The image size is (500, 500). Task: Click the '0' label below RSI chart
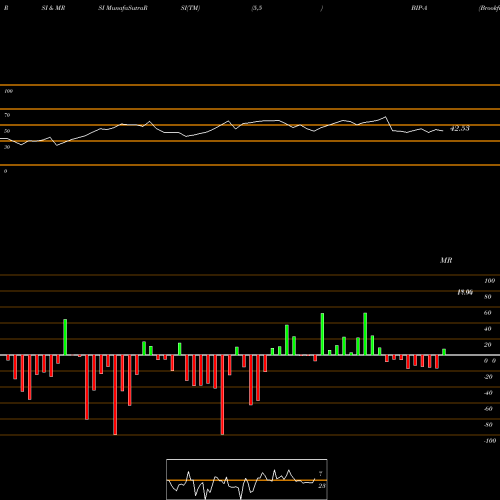(x=5, y=171)
